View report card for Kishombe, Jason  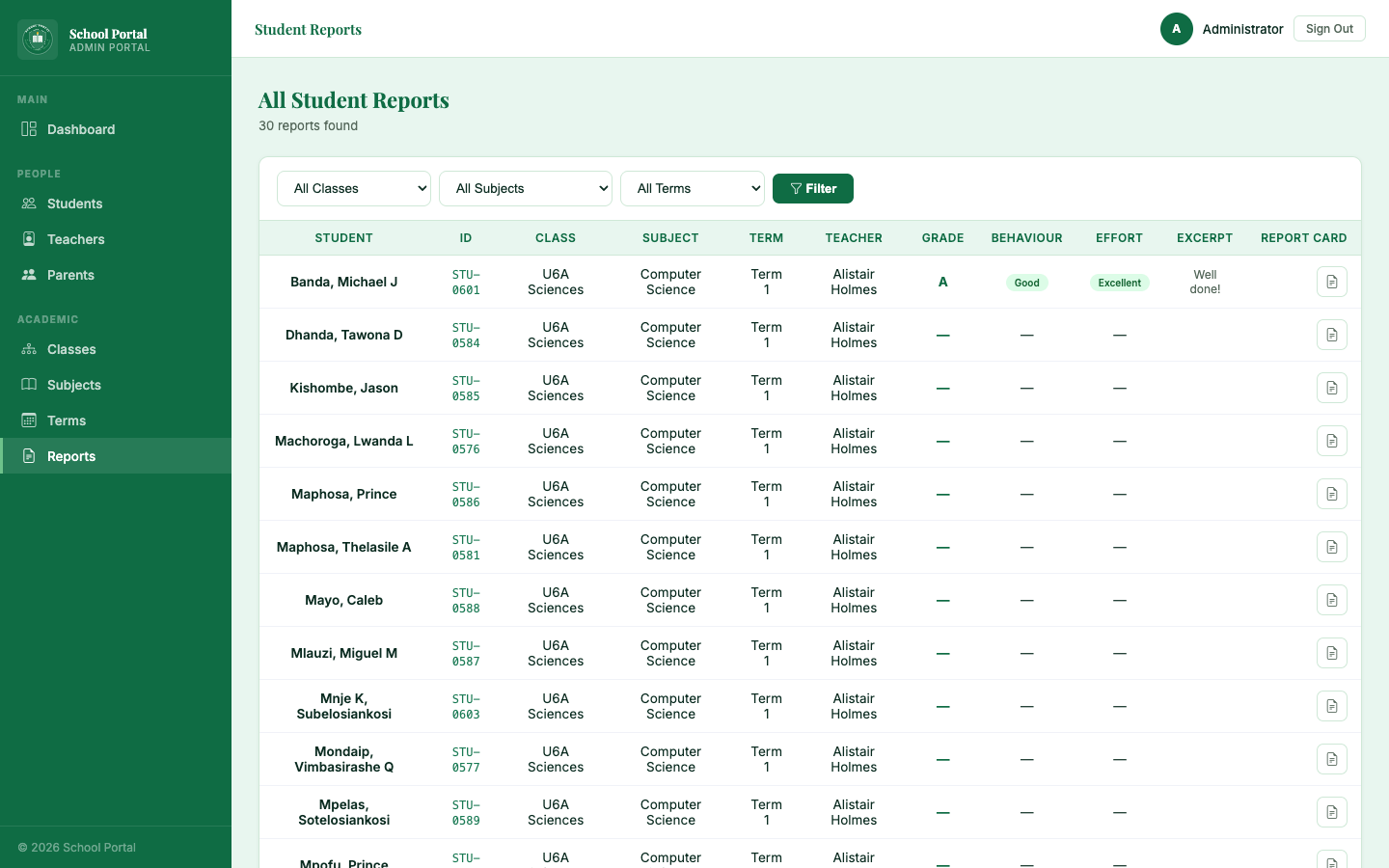pyautogui.click(x=1331, y=388)
